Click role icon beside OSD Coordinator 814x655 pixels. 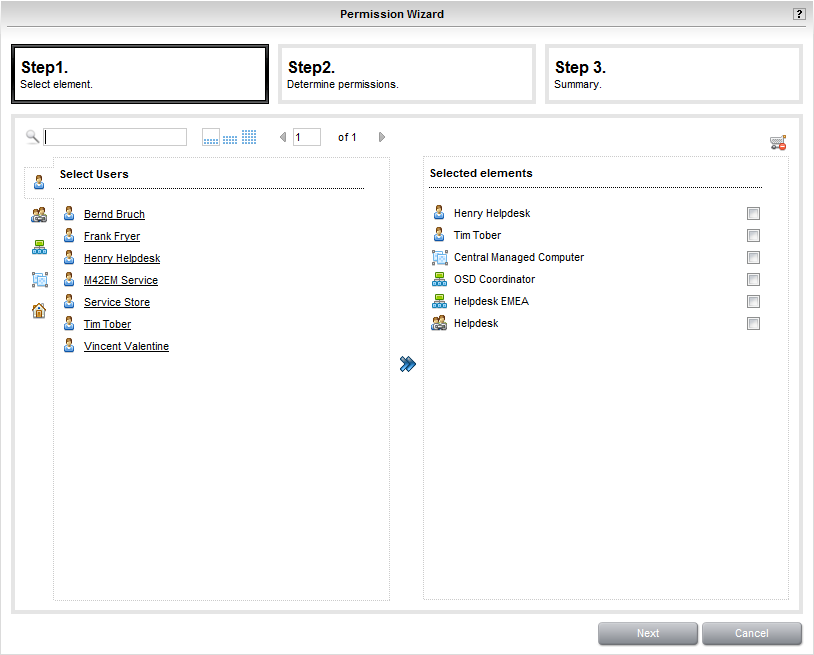pyautogui.click(x=439, y=279)
